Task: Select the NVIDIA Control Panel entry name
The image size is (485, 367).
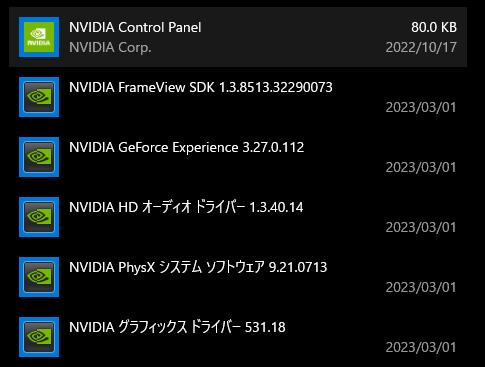Action: point(135,27)
